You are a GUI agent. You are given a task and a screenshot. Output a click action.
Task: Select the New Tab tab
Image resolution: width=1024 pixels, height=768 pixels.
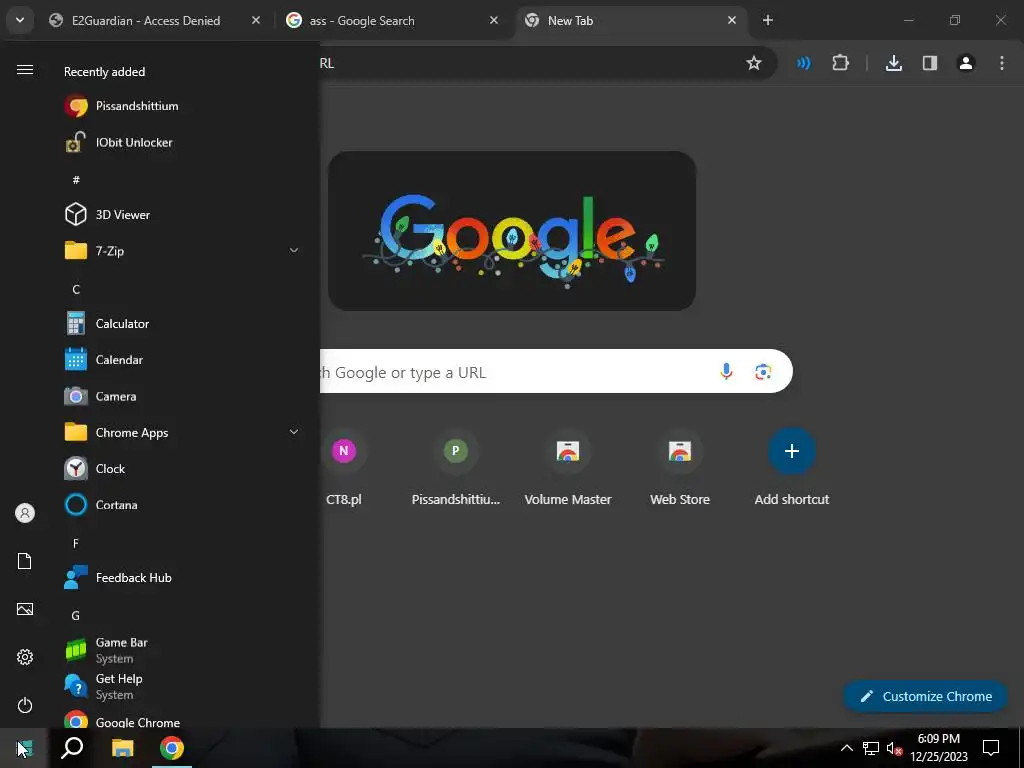click(x=631, y=20)
